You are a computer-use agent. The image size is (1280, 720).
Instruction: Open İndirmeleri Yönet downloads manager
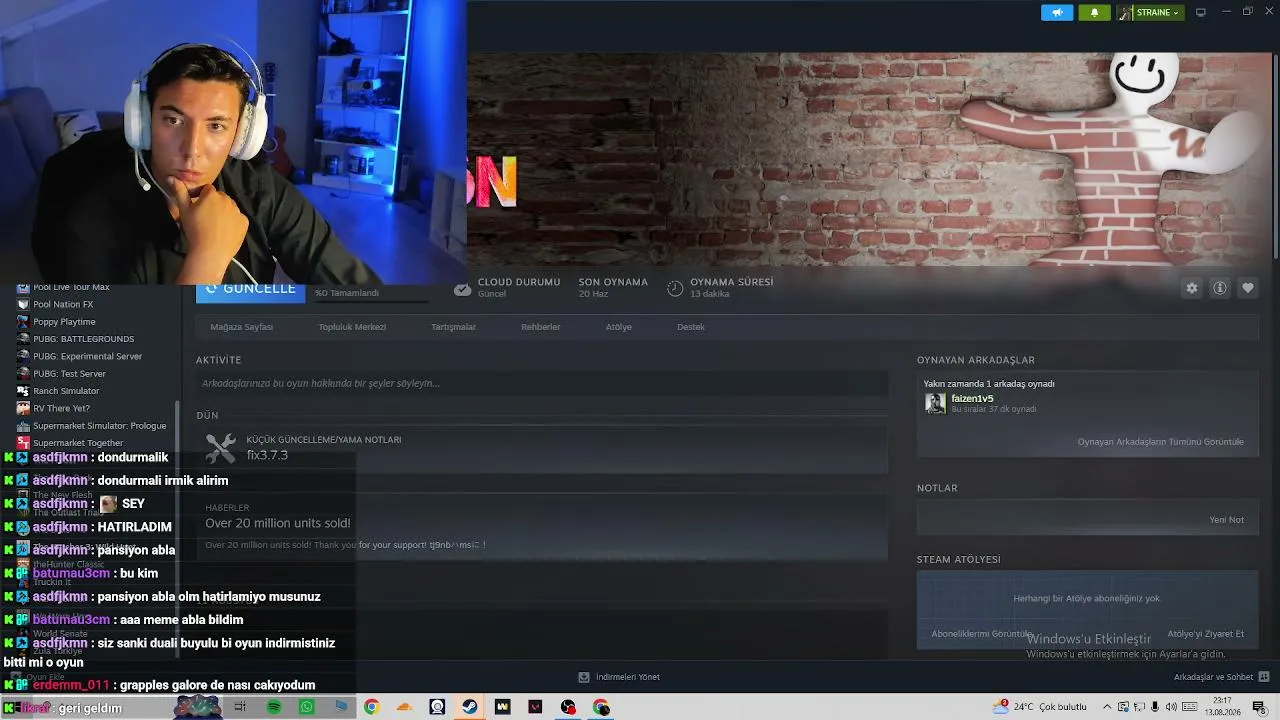619,677
